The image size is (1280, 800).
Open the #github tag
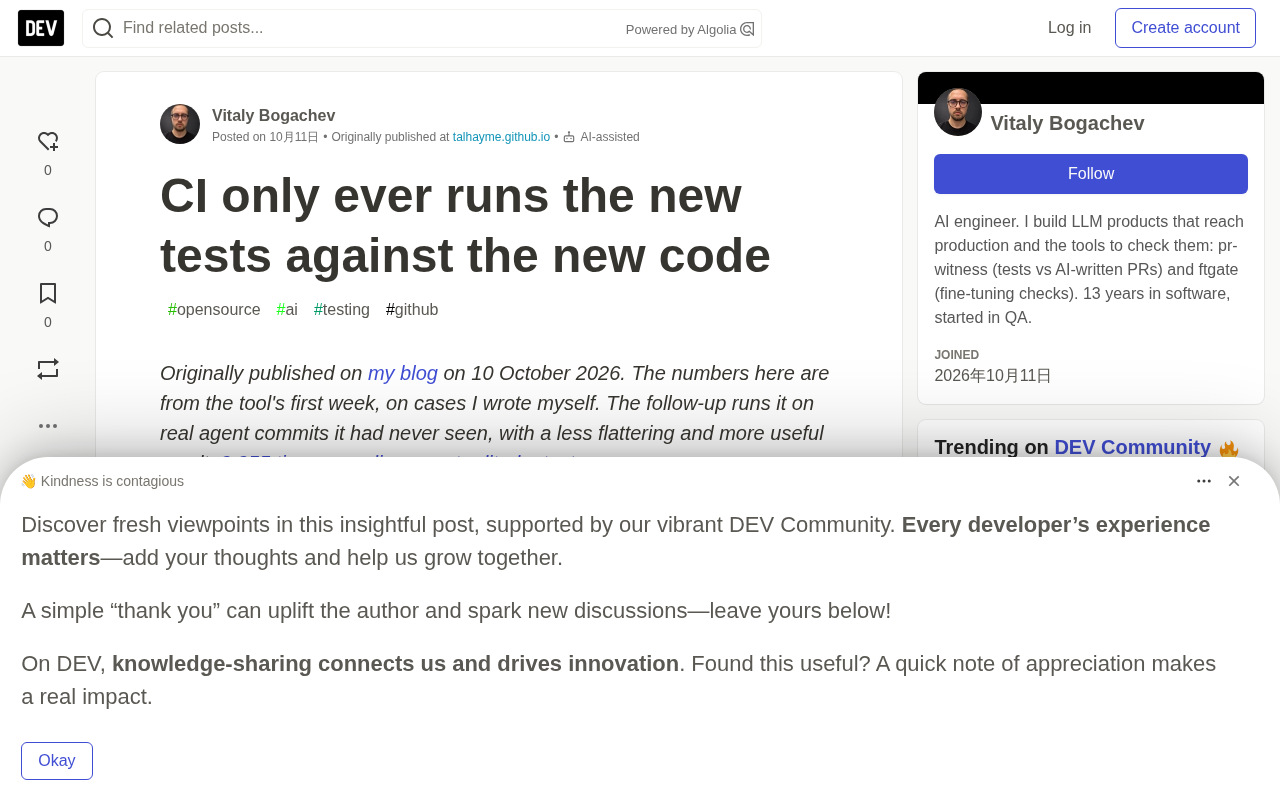tap(412, 310)
